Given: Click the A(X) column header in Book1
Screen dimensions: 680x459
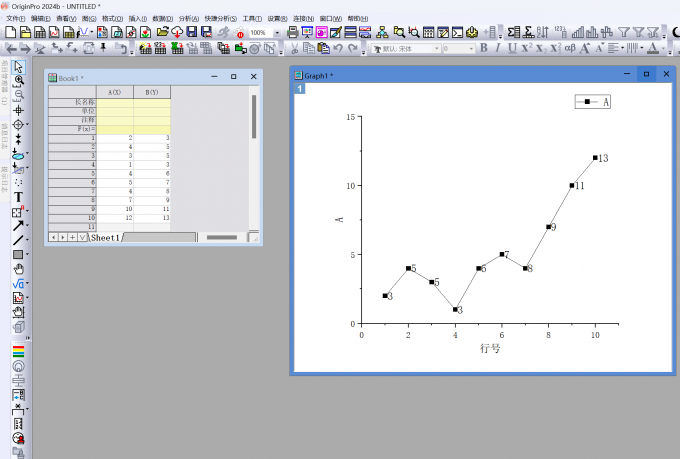Looking at the screenshot, I should (115, 92).
